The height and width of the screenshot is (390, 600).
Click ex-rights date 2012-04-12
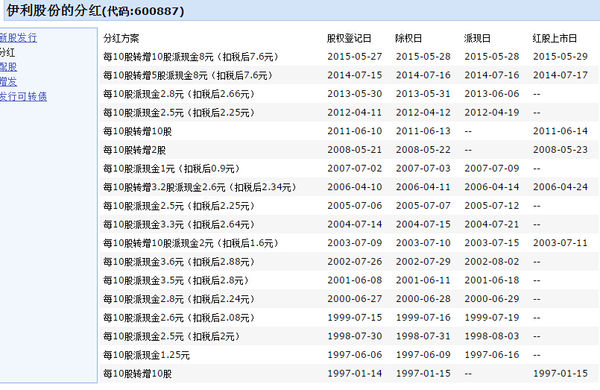423,113
